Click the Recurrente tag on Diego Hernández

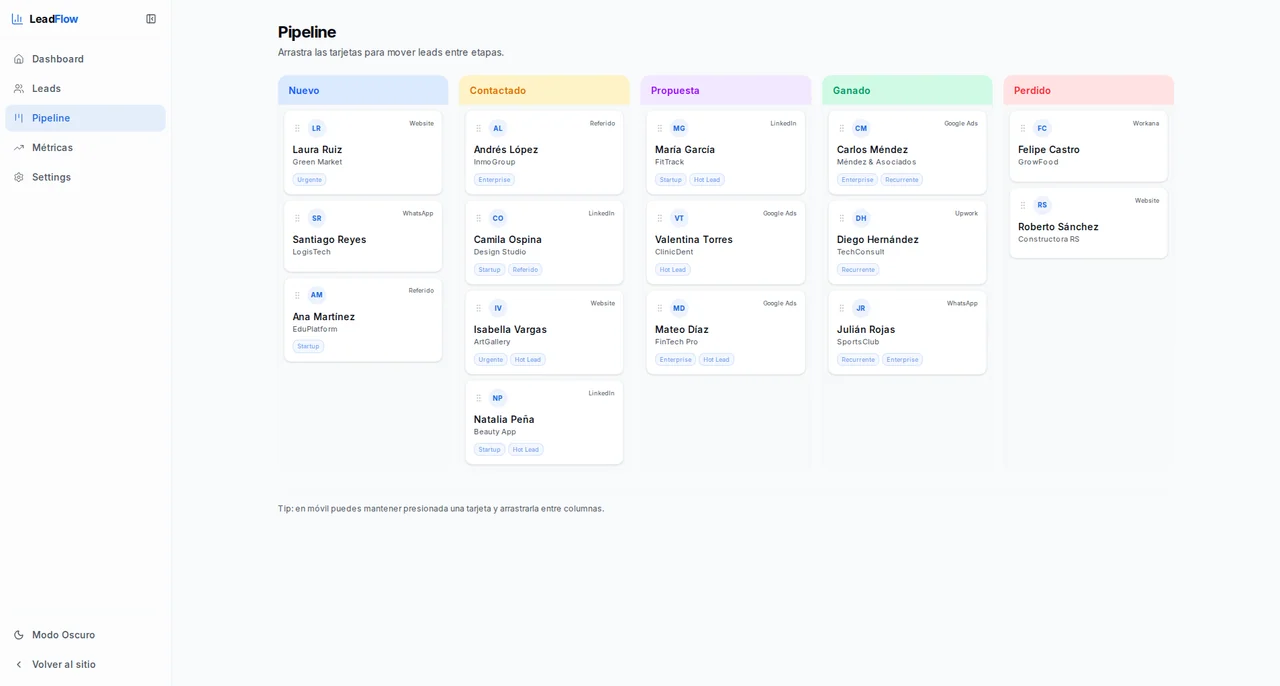click(x=858, y=270)
